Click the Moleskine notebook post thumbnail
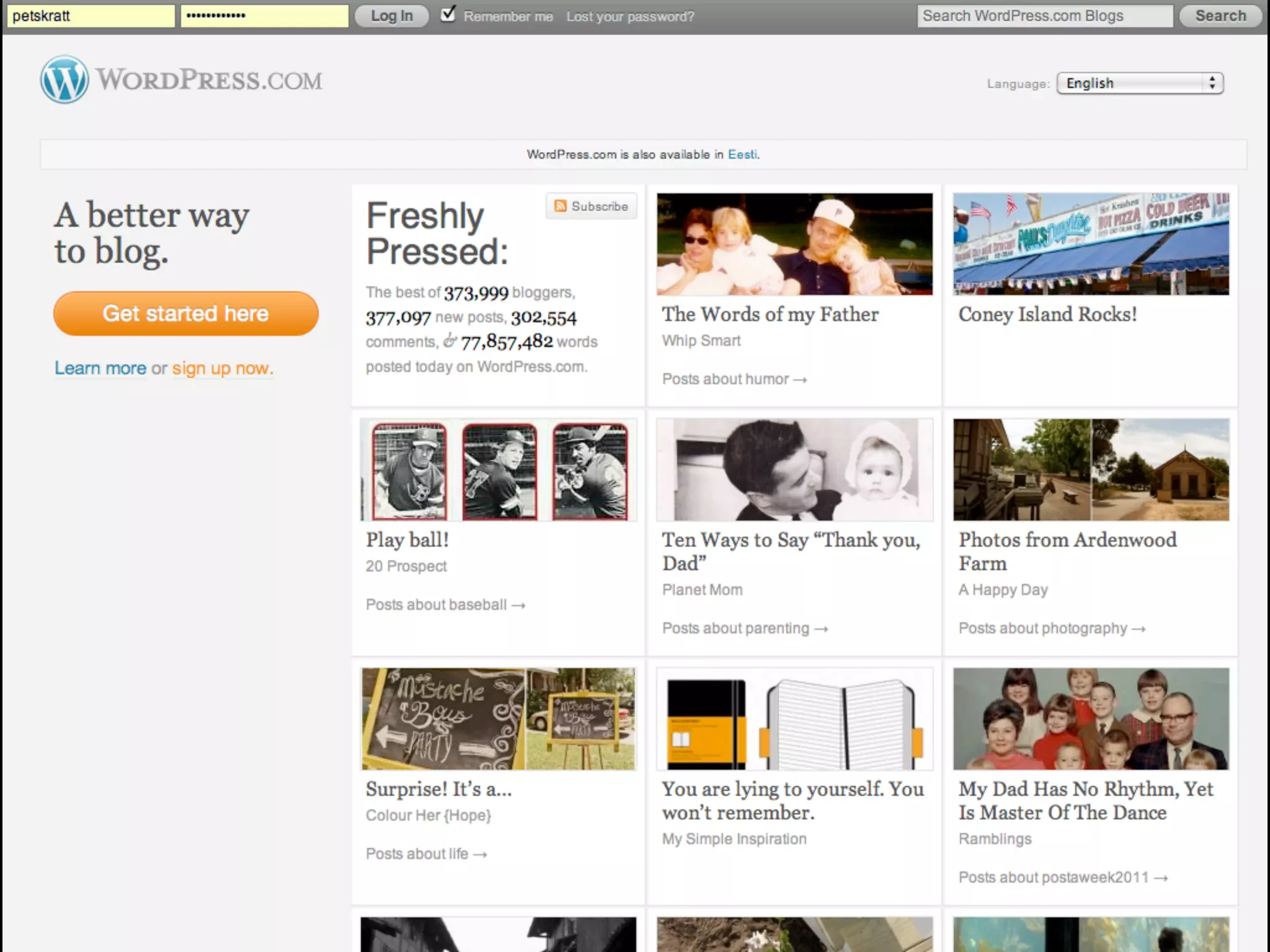Image resolution: width=1270 pixels, height=952 pixels. point(794,719)
